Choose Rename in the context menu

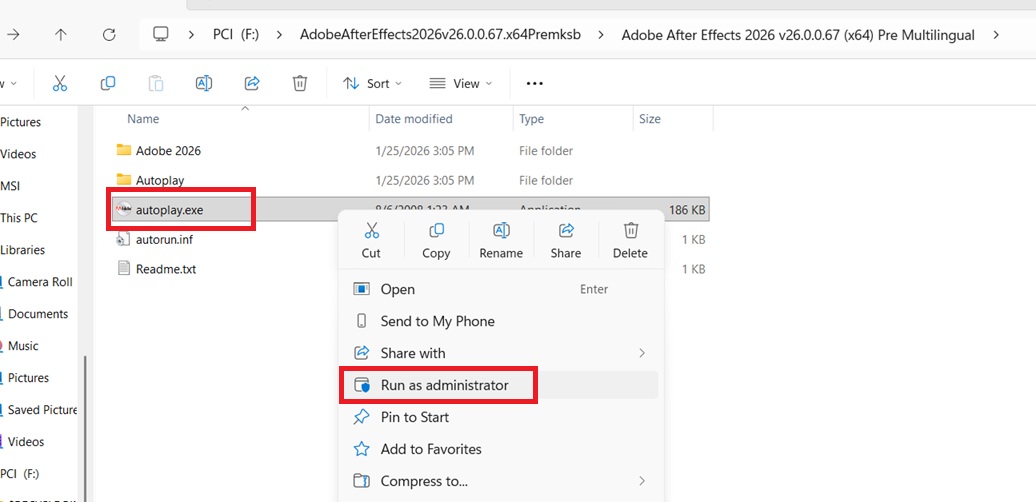click(x=501, y=240)
